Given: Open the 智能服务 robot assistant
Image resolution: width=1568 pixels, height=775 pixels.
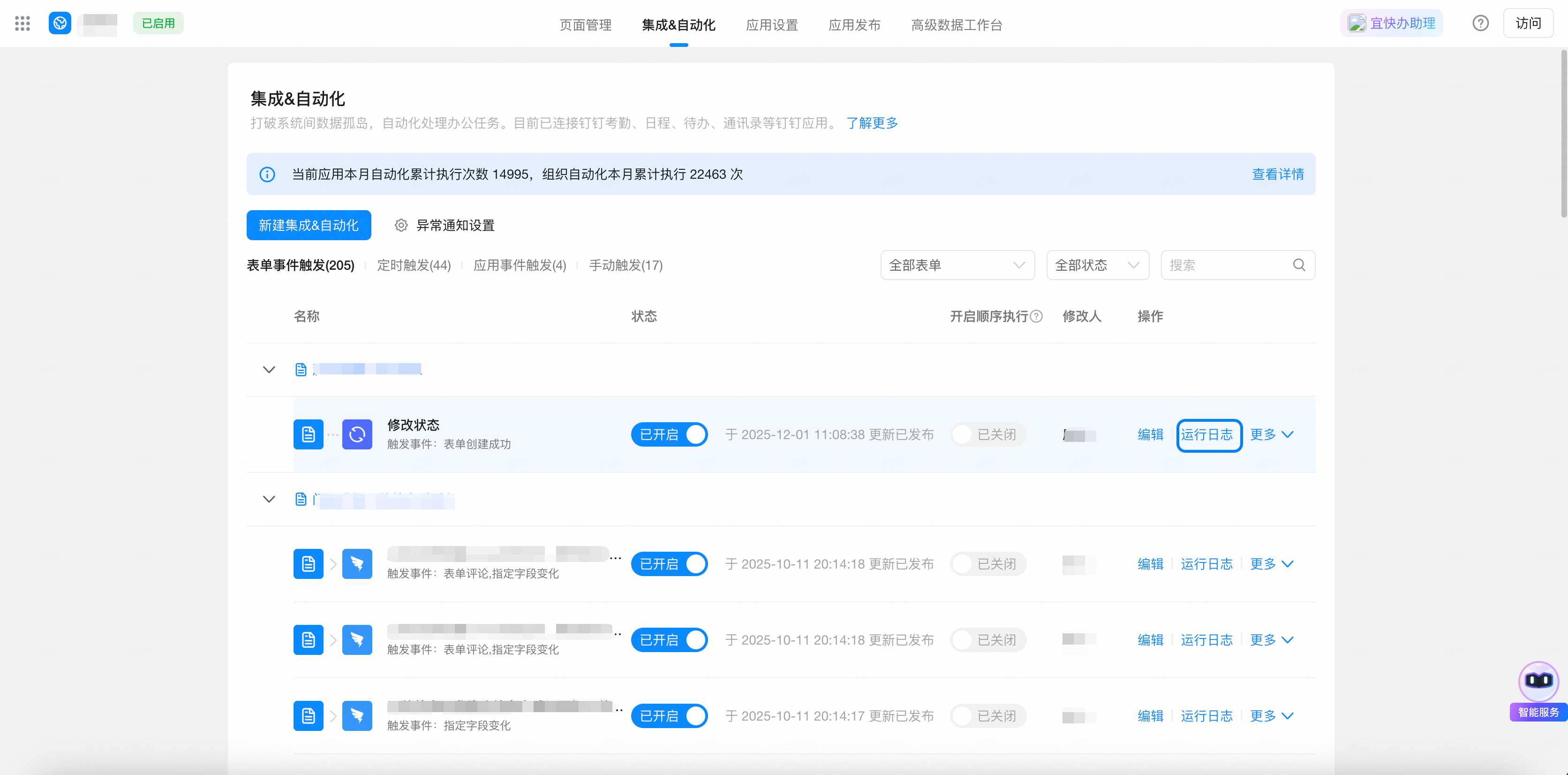Looking at the screenshot, I should click(x=1538, y=683).
